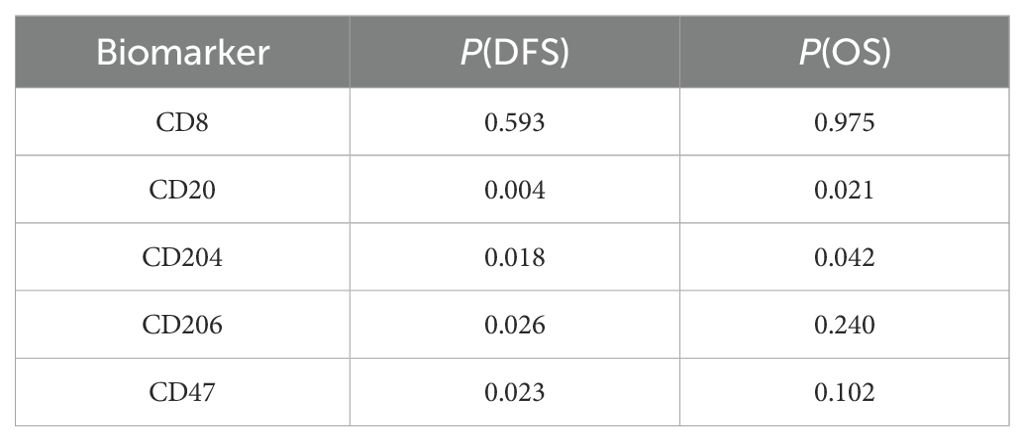This screenshot has height=441, width=1025.
Task: Click the 0.042 OS value
Action: [x=845, y=257]
